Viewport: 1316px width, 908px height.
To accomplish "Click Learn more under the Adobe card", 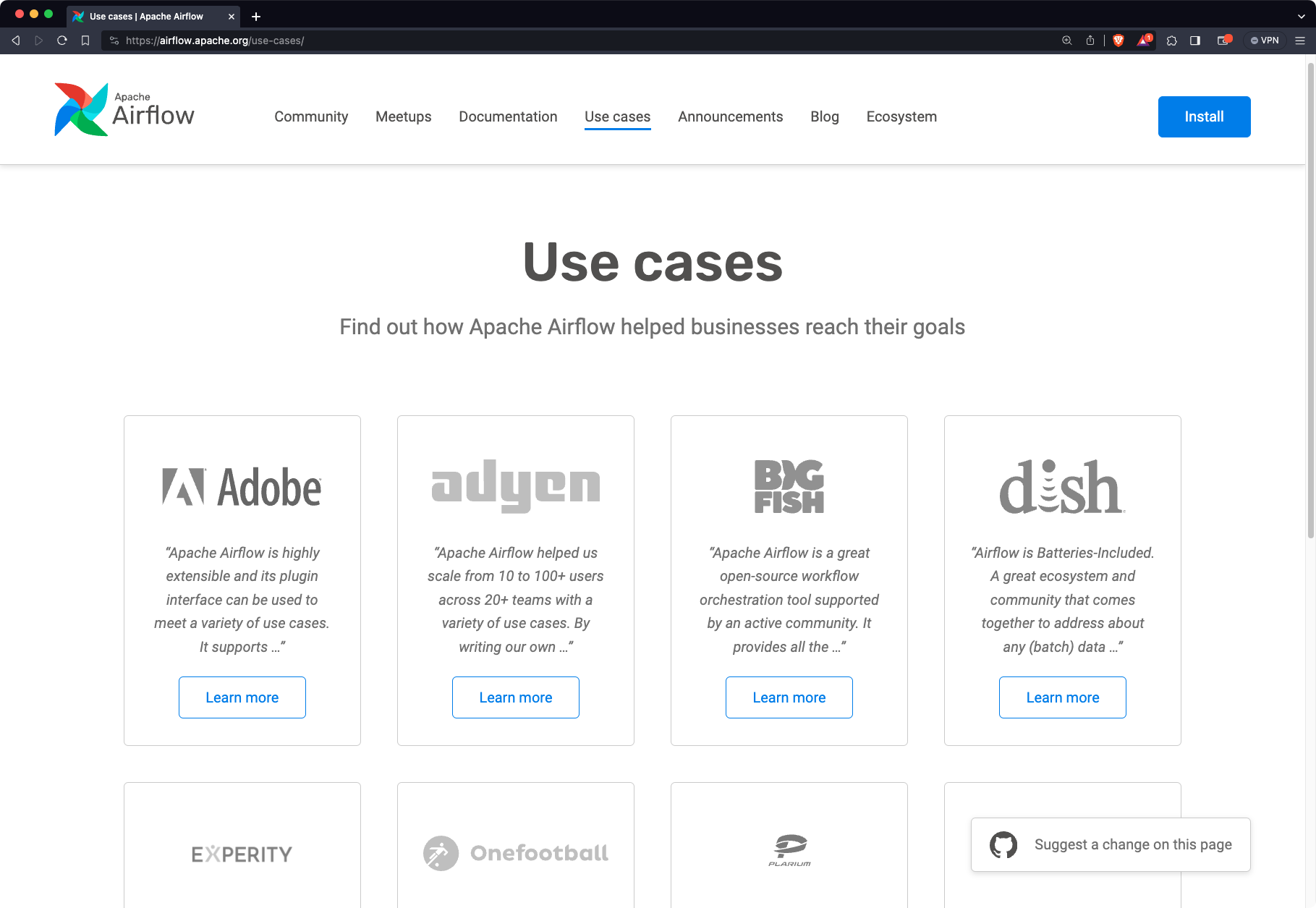I will click(x=242, y=697).
